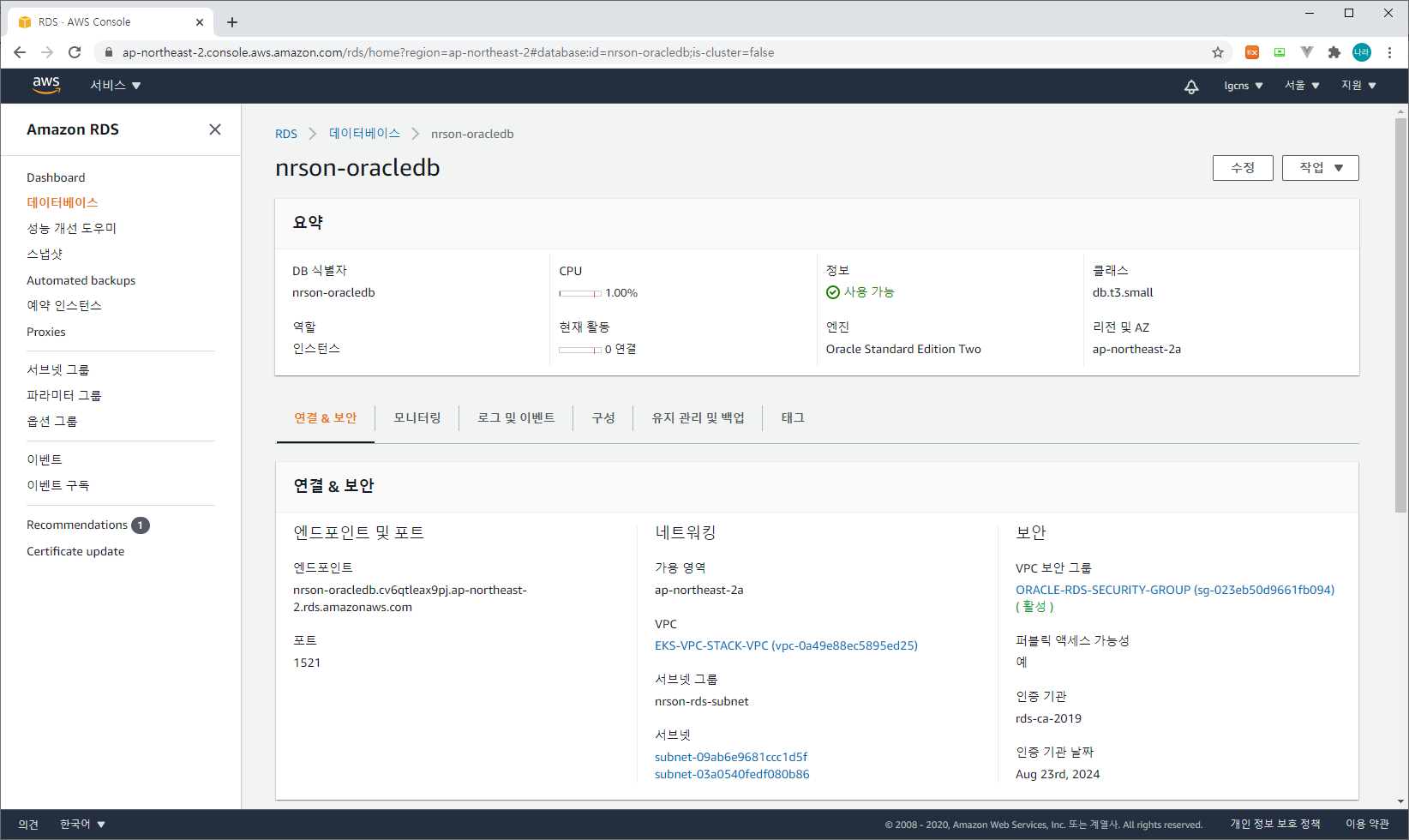Open the 서울 region dropdown
Image resolution: width=1409 pixels, height=840 pixels.
1302,86
